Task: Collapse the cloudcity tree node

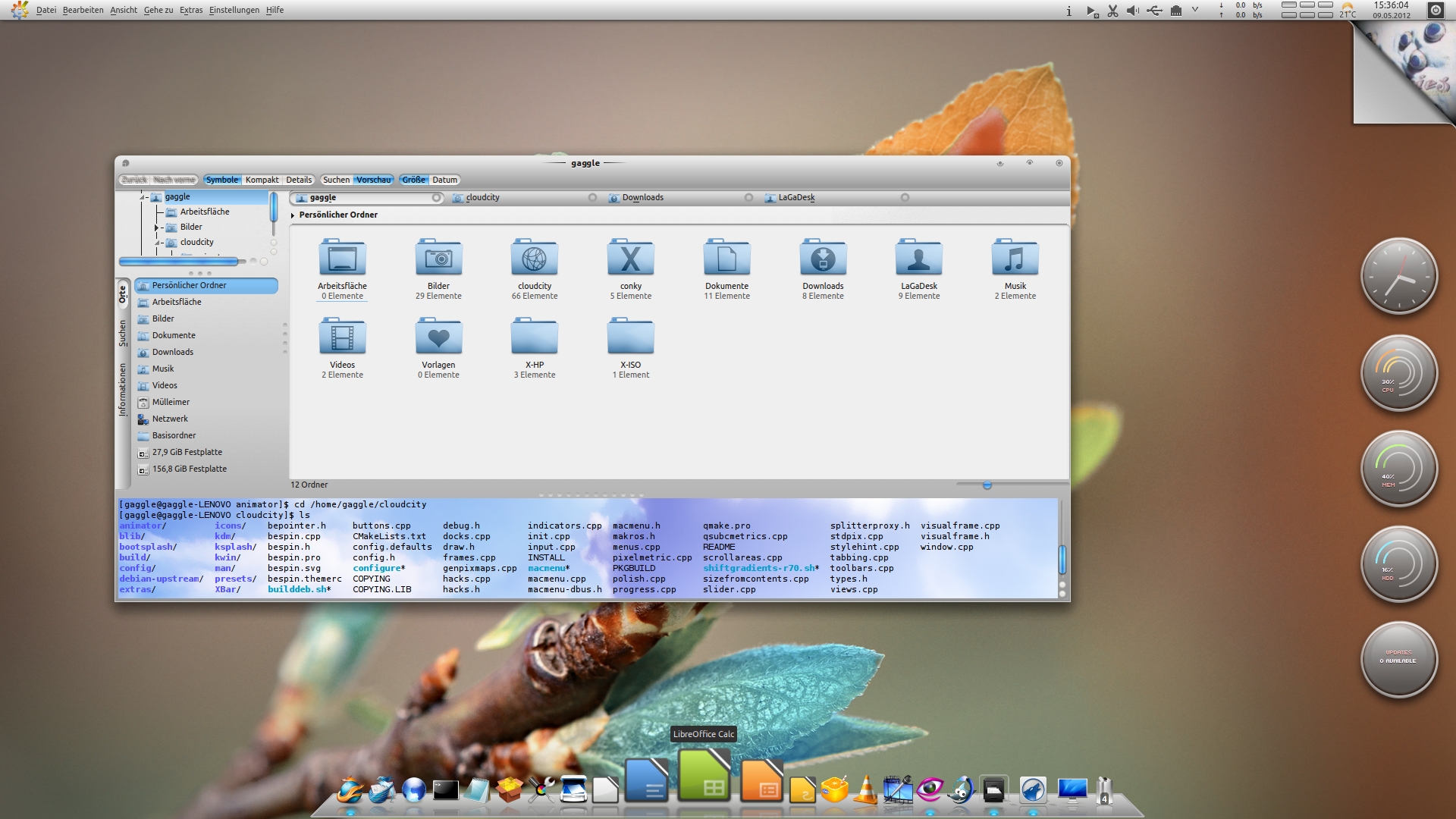Action: pos(157,243)
